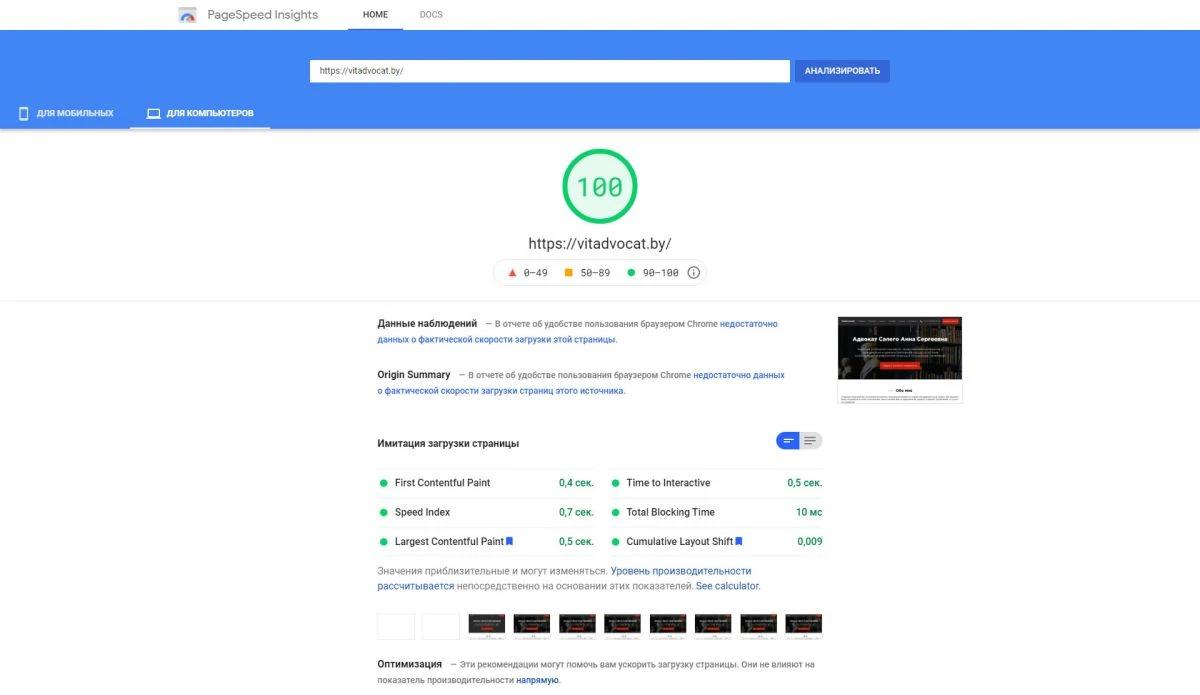
Task: Click the bookmark icon beside Cumulative Layout Shift
Action: pos(739,542)
